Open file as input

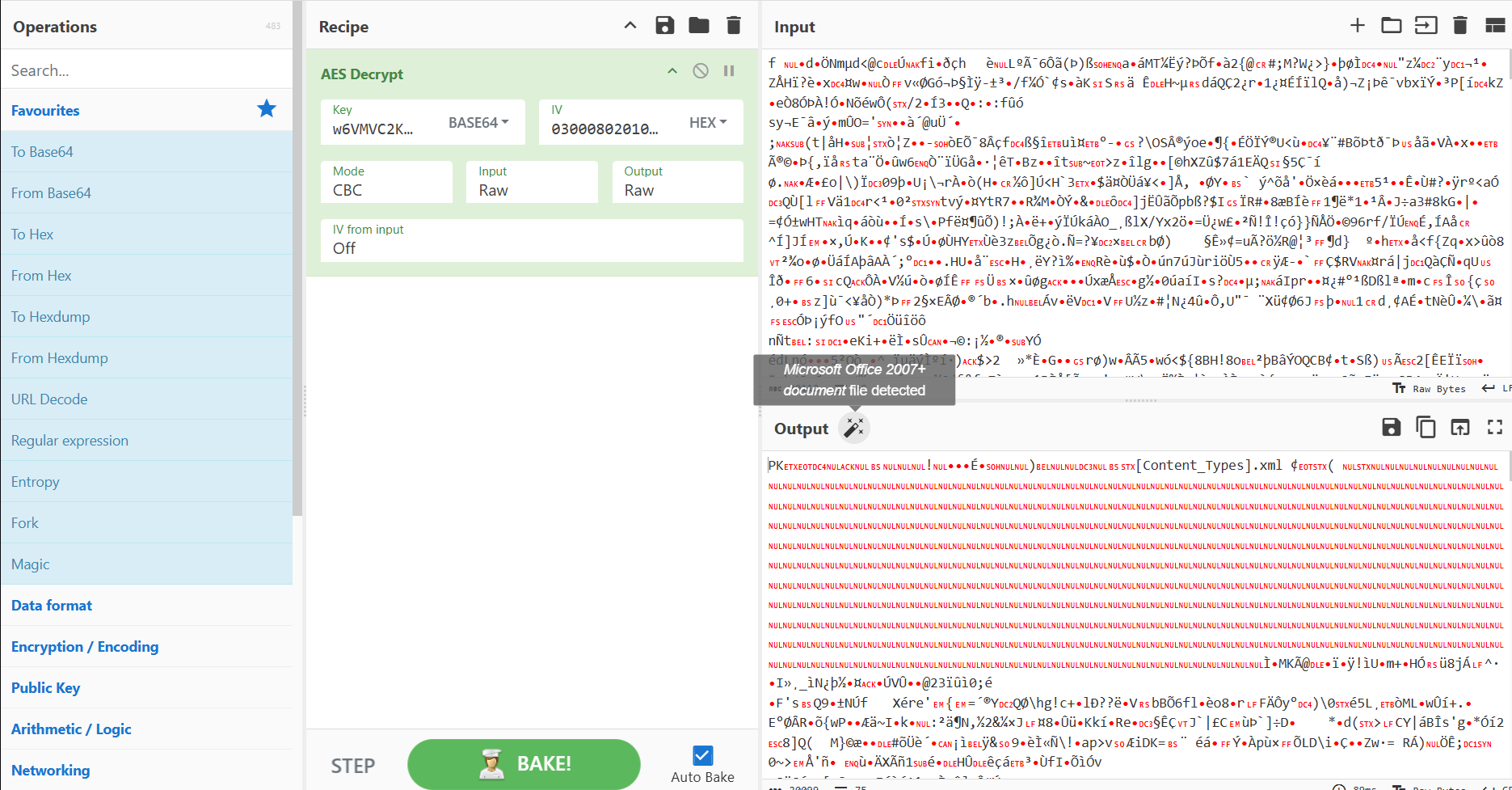click(1426, 26)
